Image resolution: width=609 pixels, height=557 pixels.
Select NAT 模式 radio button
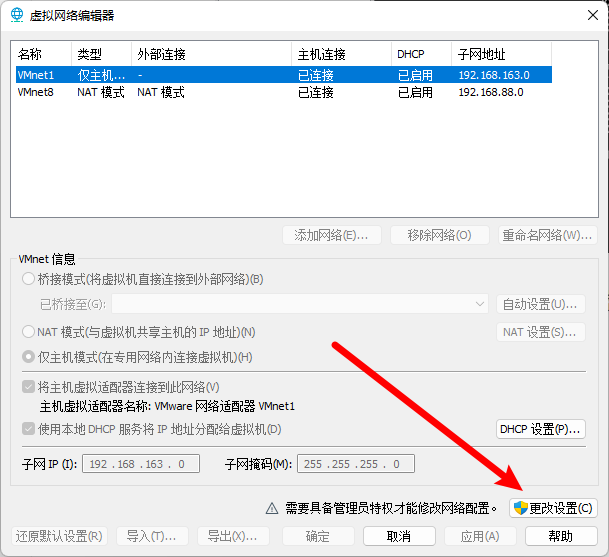pos(28,332)
